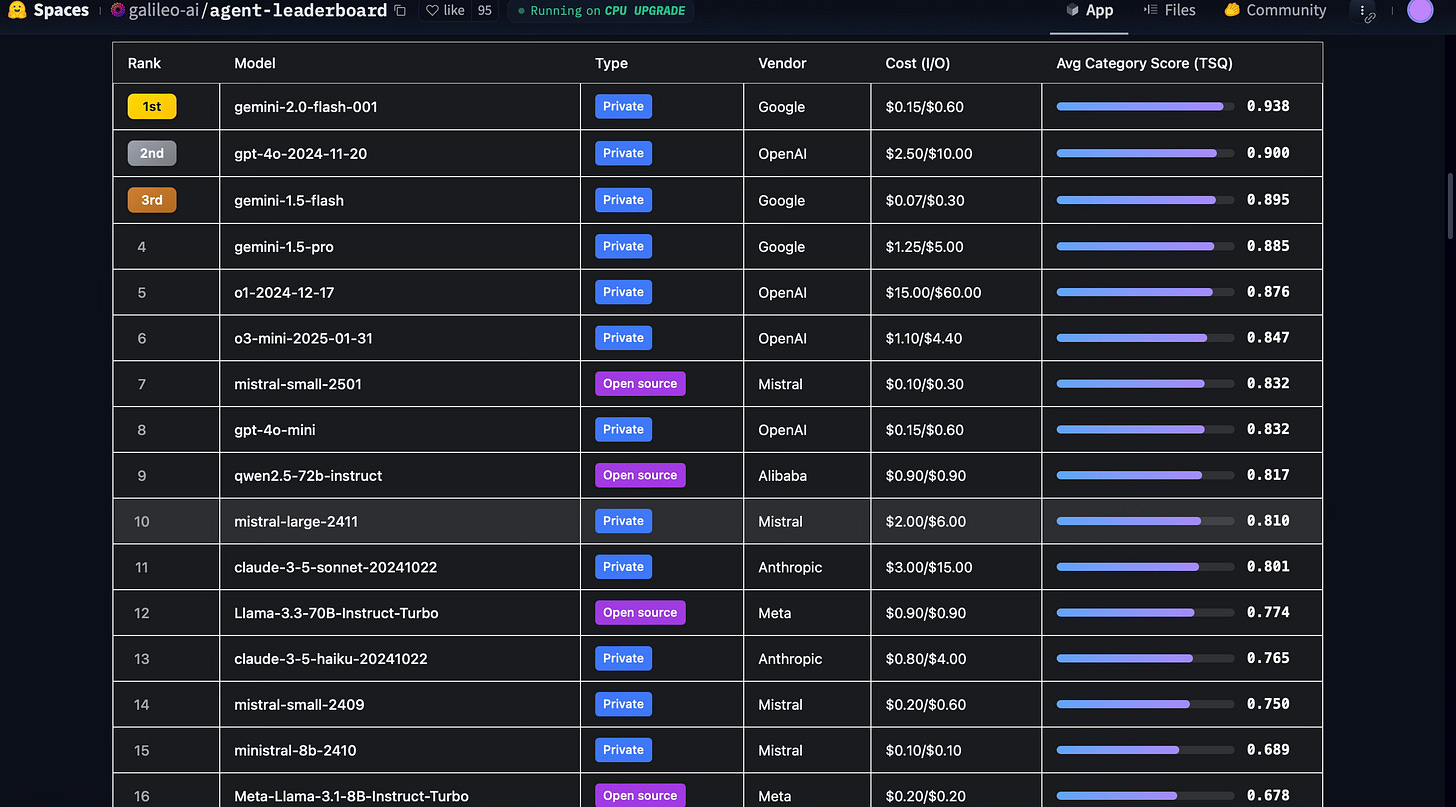The image size is (1456, 807).
Task: Sort by the Vendor column header
Action: [782, 63]
